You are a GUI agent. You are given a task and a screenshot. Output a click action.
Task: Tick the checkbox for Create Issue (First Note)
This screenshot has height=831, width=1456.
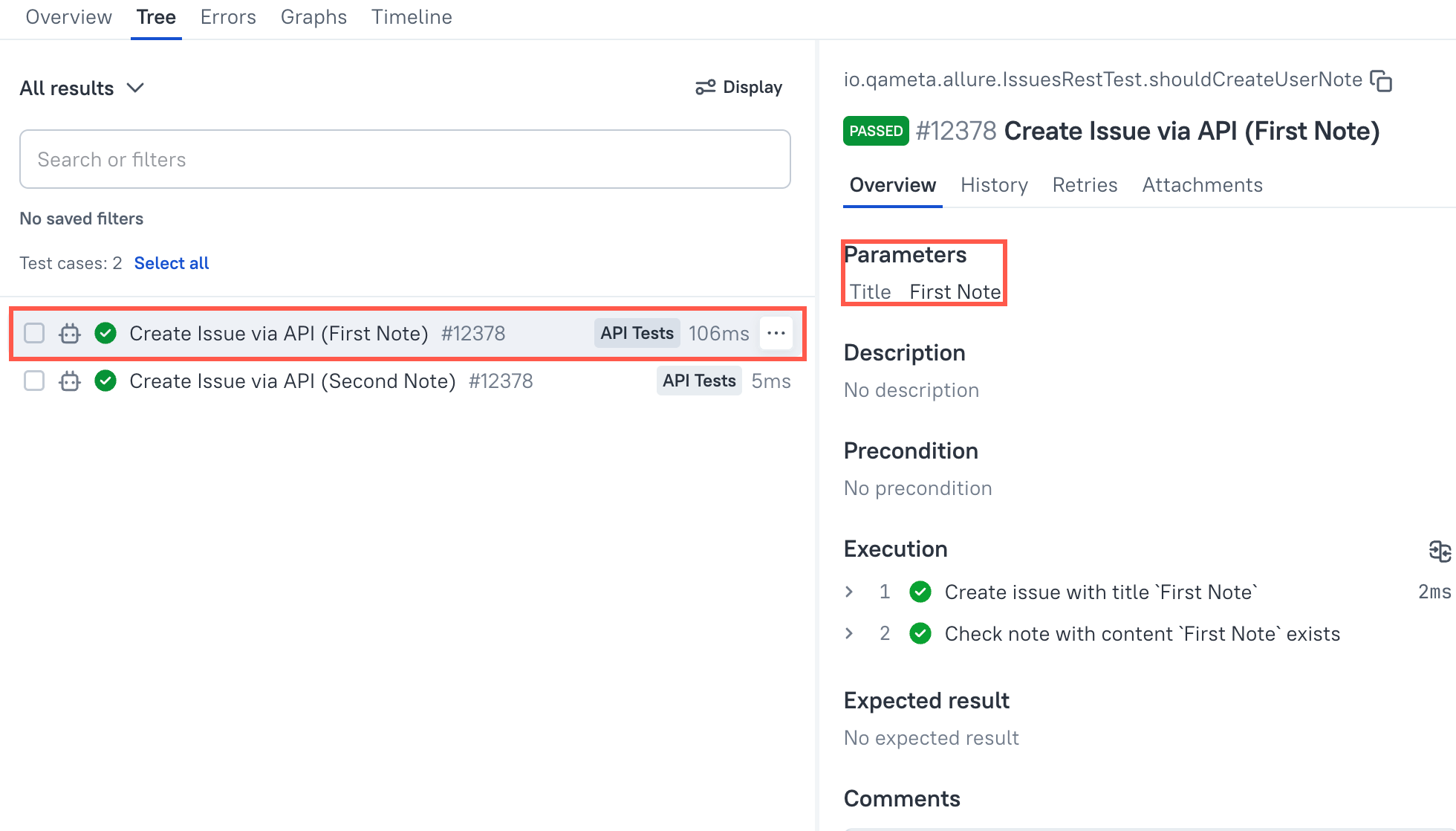(34, 333)
